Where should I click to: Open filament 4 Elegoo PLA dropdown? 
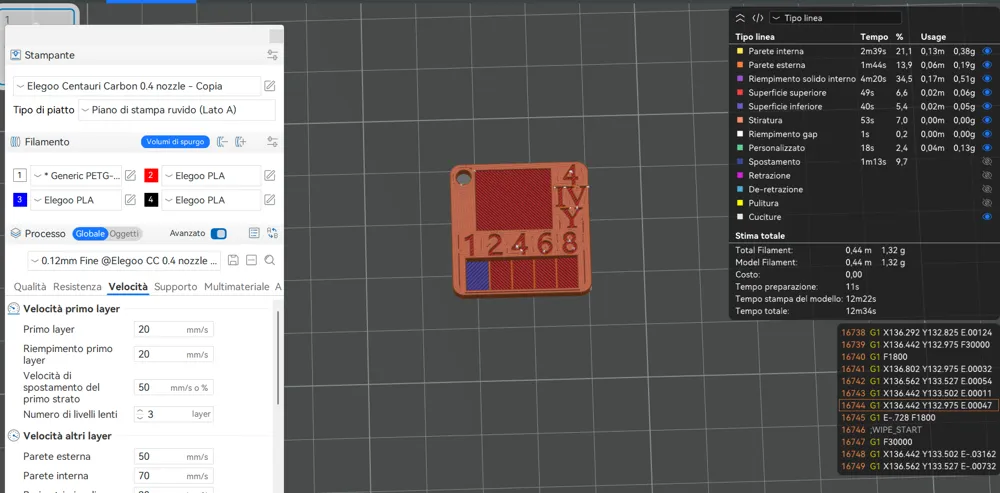point(211,200)
